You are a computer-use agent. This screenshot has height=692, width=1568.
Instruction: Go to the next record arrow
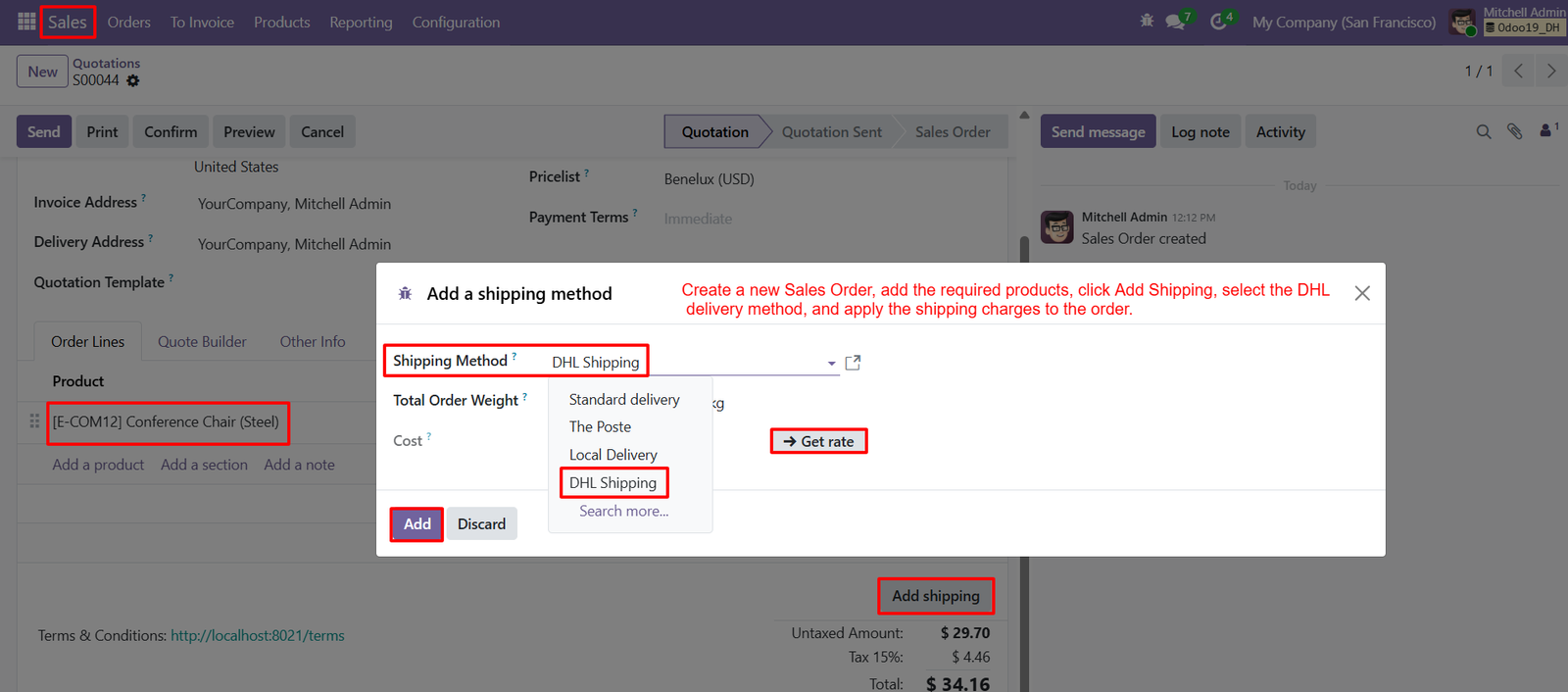click(x=1550, y=71)
